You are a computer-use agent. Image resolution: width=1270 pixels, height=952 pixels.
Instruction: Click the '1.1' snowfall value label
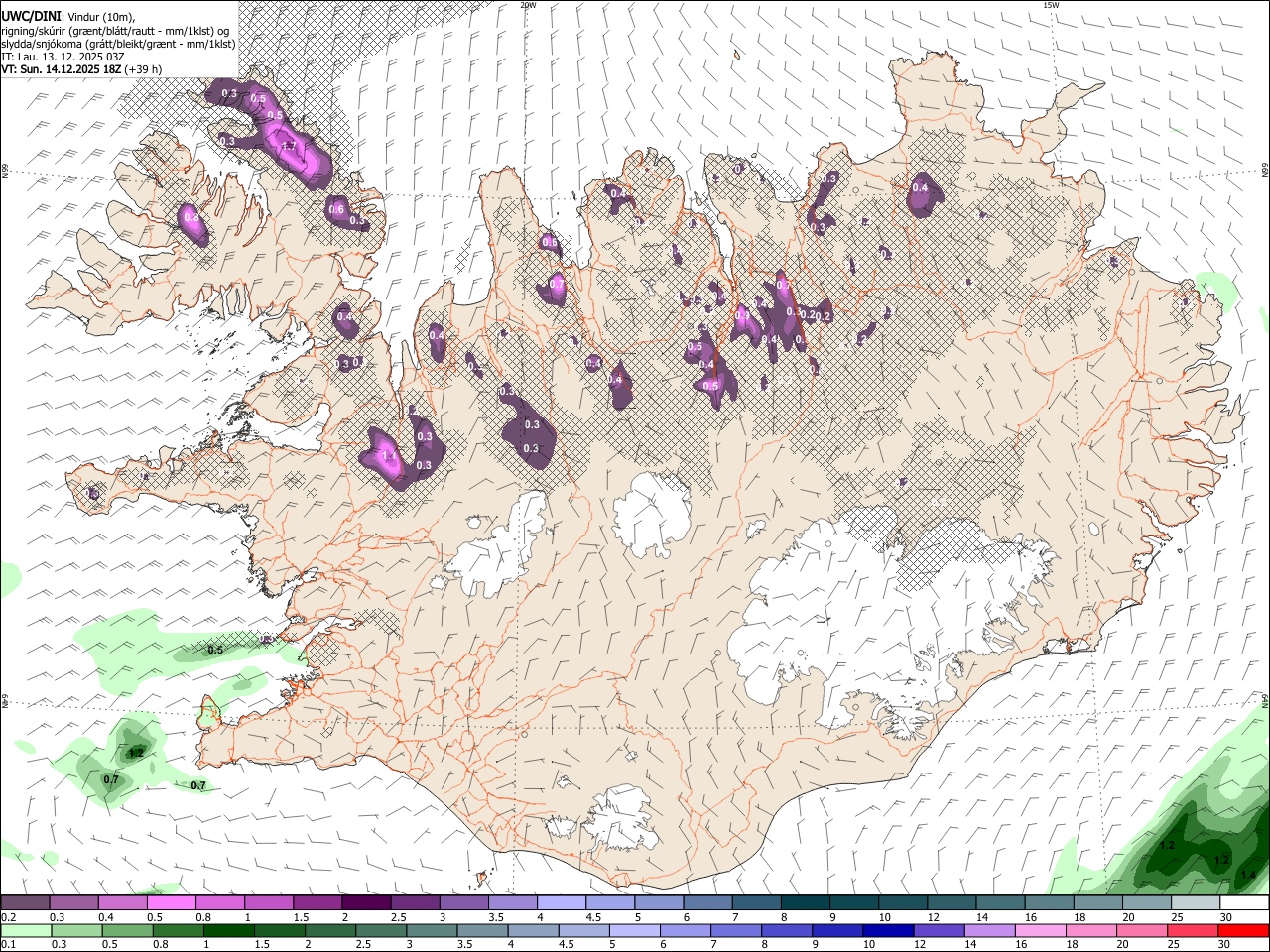pyautogui.click(x=388, y=456)
